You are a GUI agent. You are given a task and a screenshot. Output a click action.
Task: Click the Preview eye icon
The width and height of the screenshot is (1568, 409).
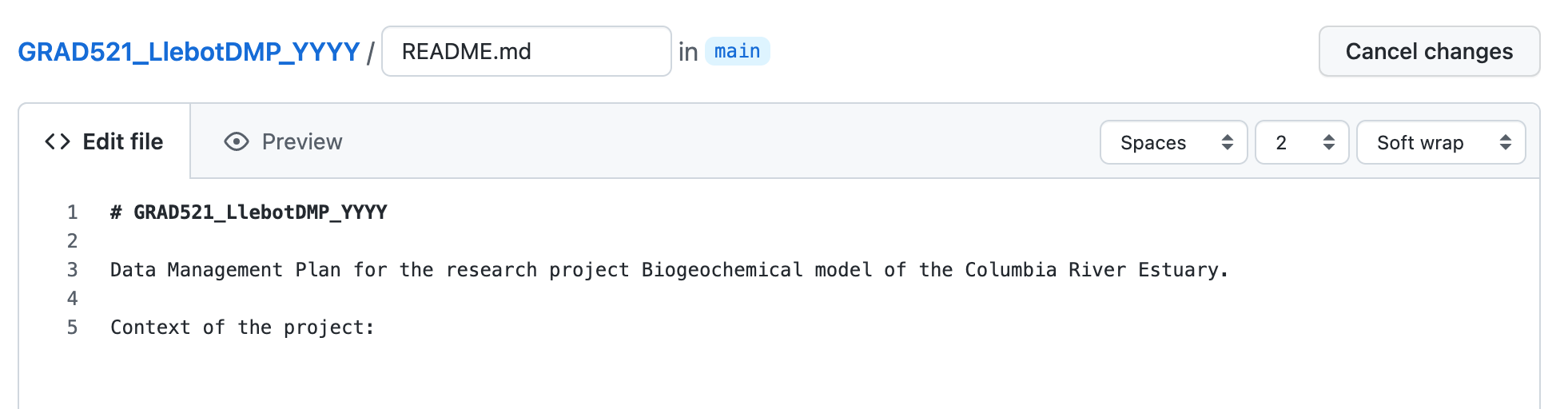(237, 142)
